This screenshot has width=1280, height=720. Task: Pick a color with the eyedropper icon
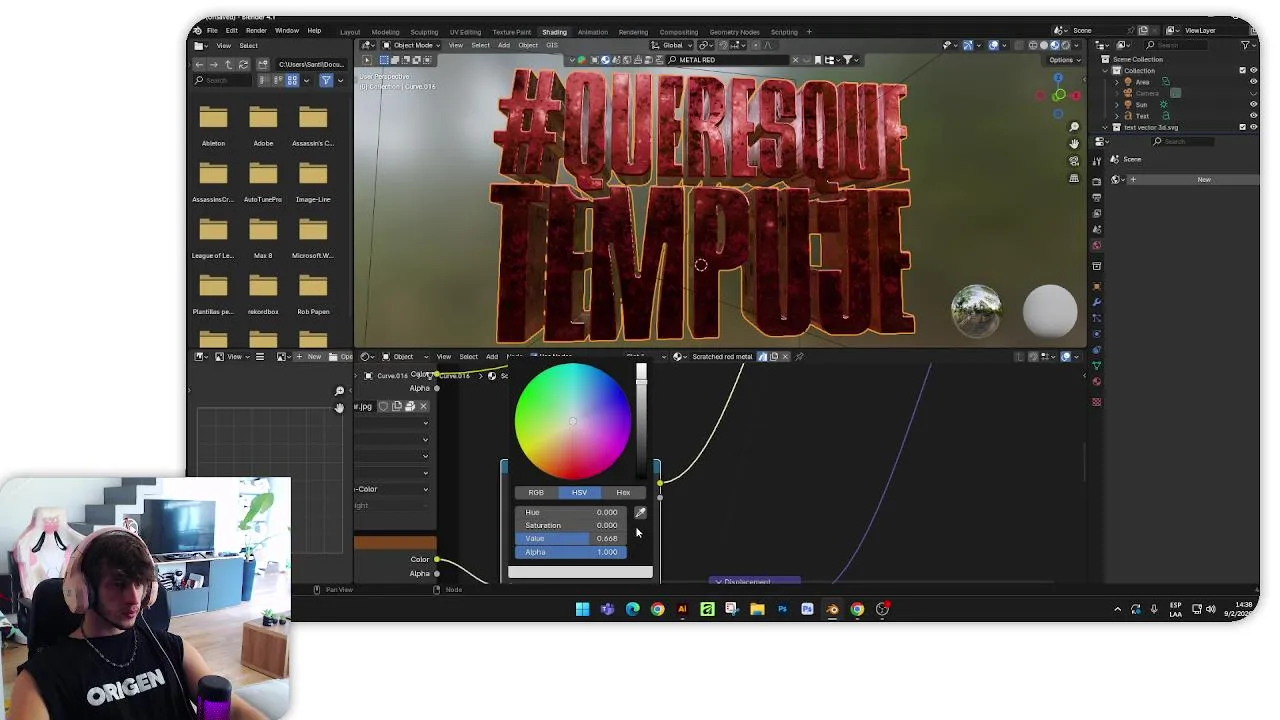coord(640,513)
